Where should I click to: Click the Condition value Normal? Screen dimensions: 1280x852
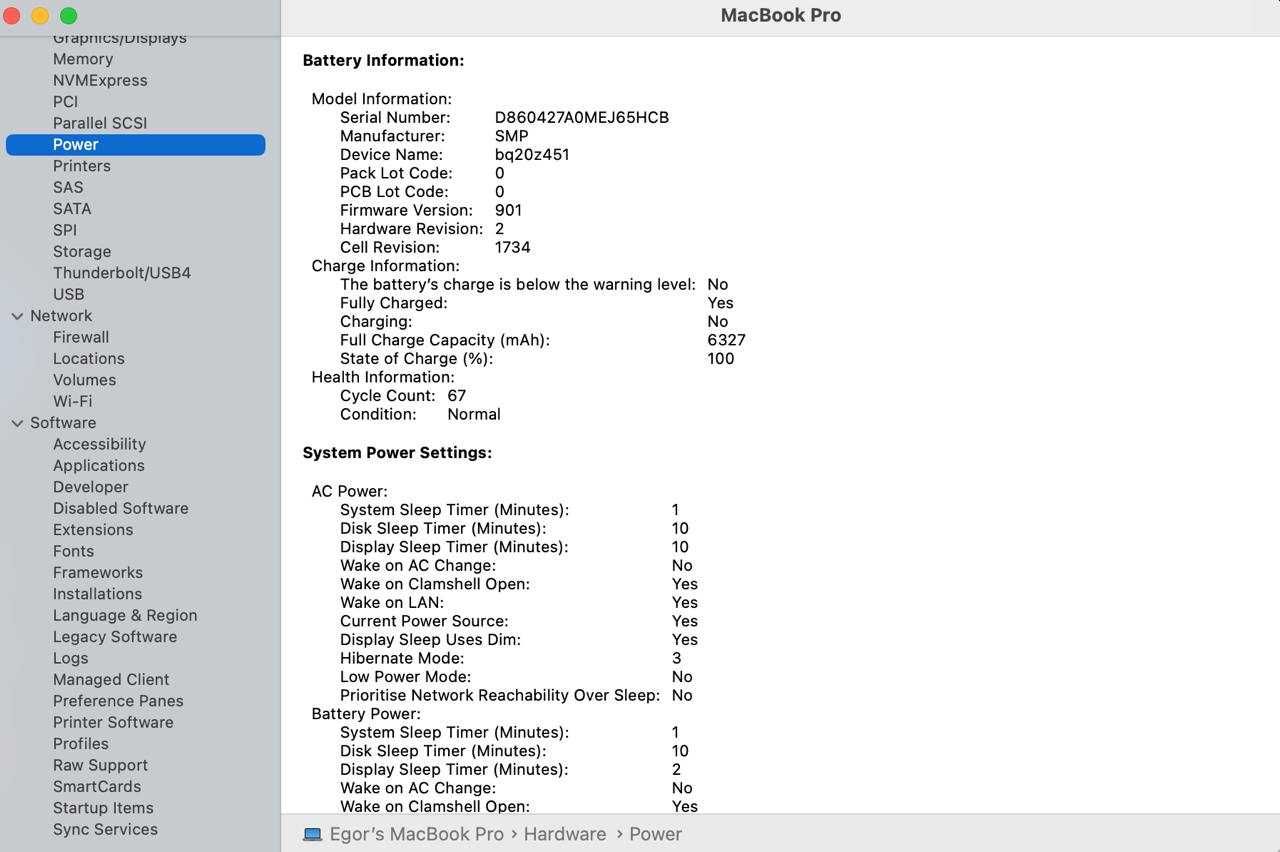point(474,414)
